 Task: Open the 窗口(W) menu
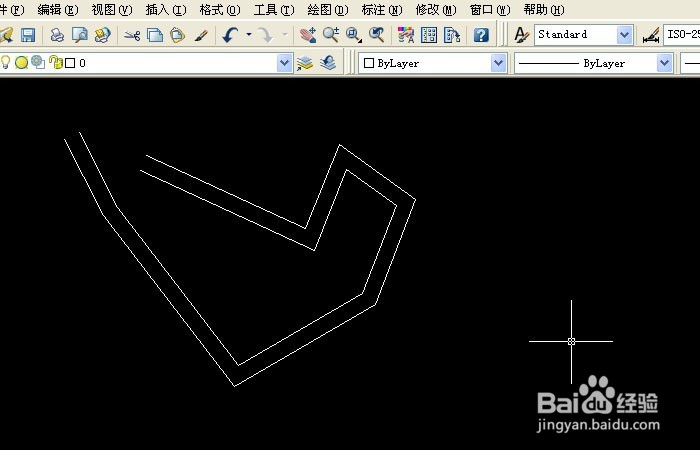tap(490, 9)
